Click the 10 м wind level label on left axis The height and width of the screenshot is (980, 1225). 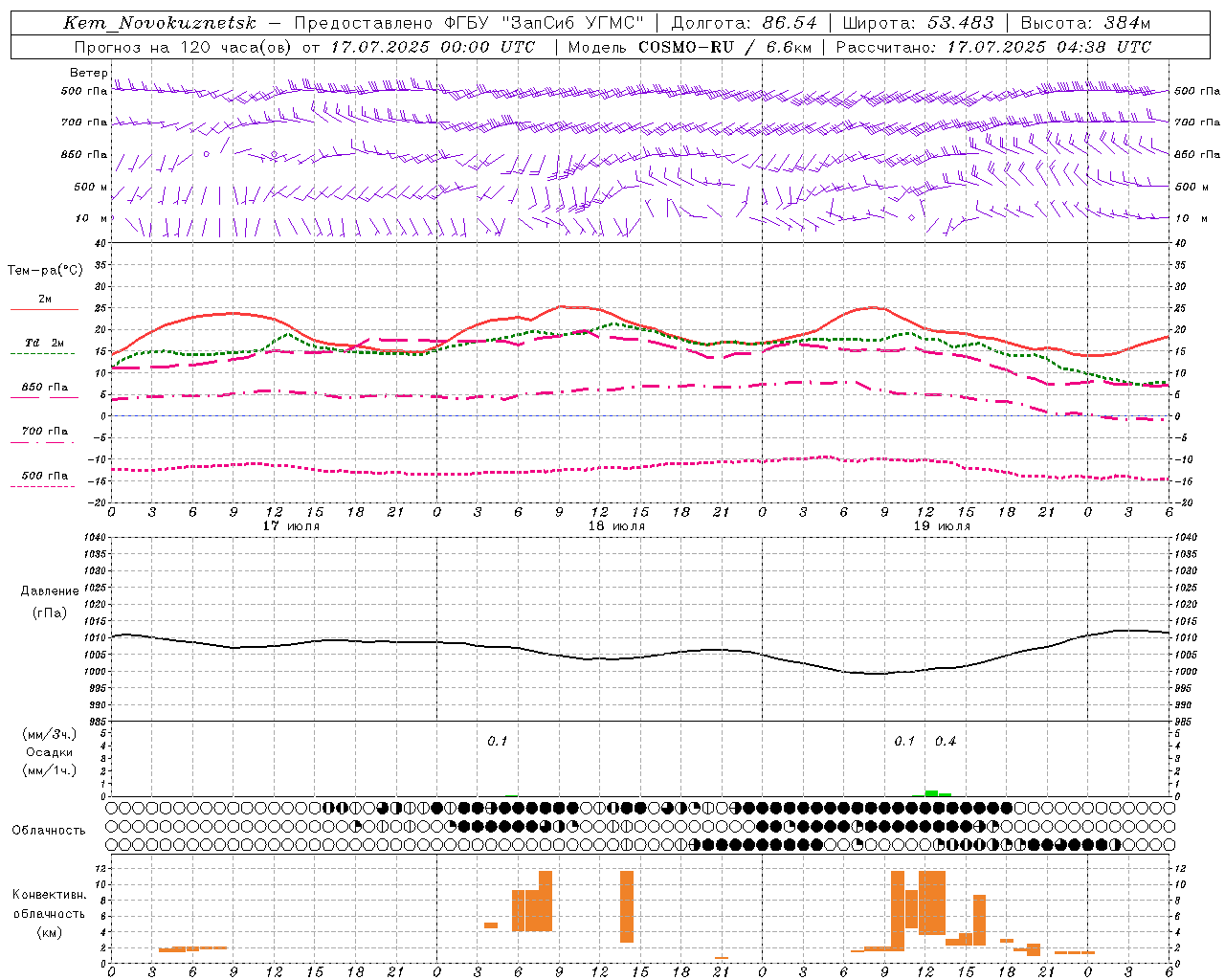pyautogui.click(x=91, y=218)
